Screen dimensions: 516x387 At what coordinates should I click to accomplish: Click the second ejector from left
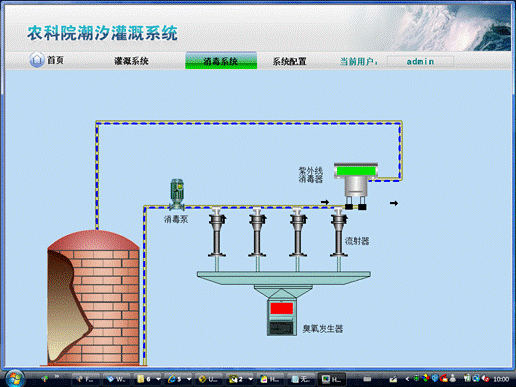click(x=257, y=232)
